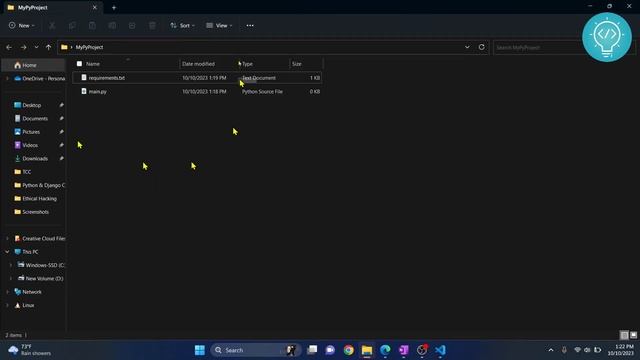
Task: Click the Share icon in toolbar
Action: click(132, 25)
